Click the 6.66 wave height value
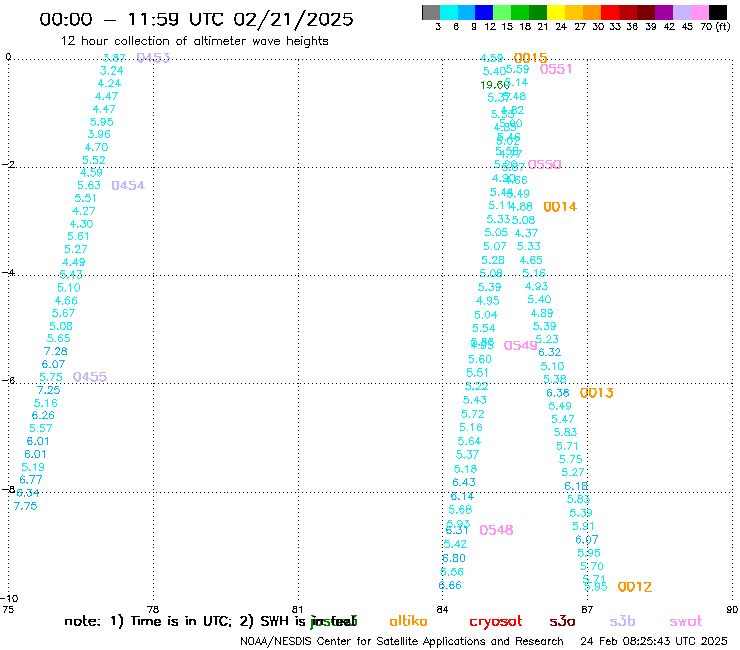Screen dimensions: 740x650 point(450,585)
